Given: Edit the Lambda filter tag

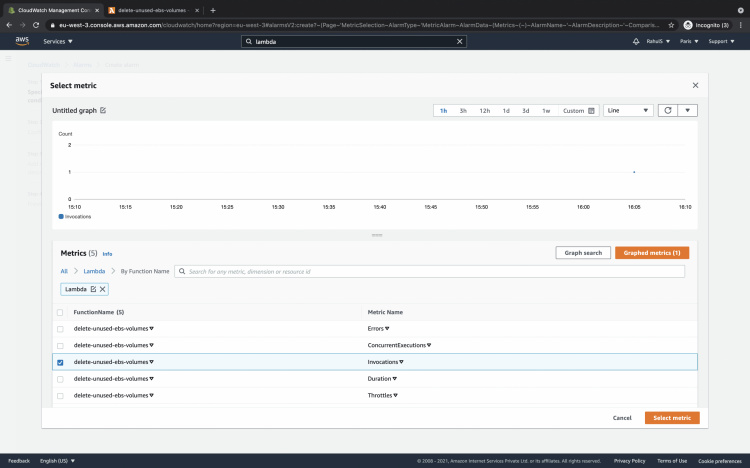Looking at the screenshot, I should pos(93,289).
